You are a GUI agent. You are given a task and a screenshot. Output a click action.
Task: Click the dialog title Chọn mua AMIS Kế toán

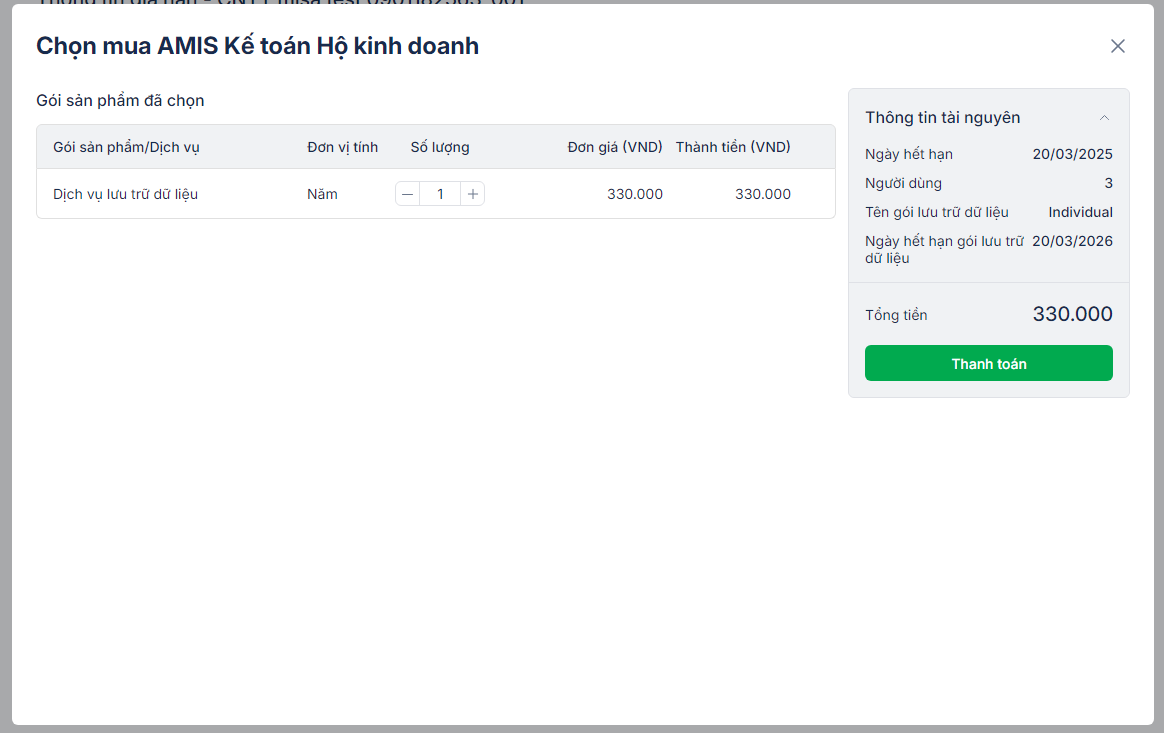(258, 46)
